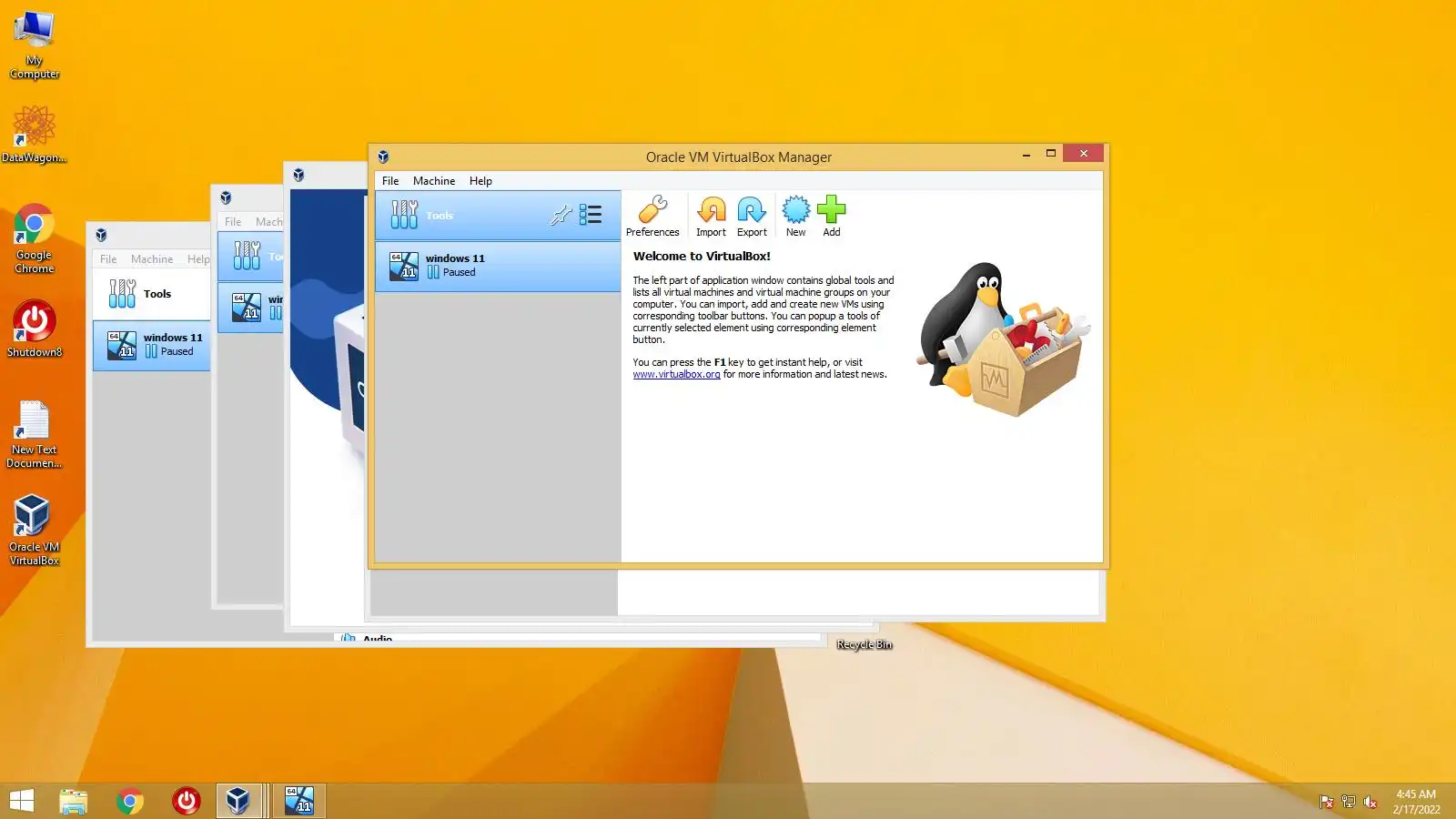Select windows 11 Paused in the leftmost background window

coord(151,345)
